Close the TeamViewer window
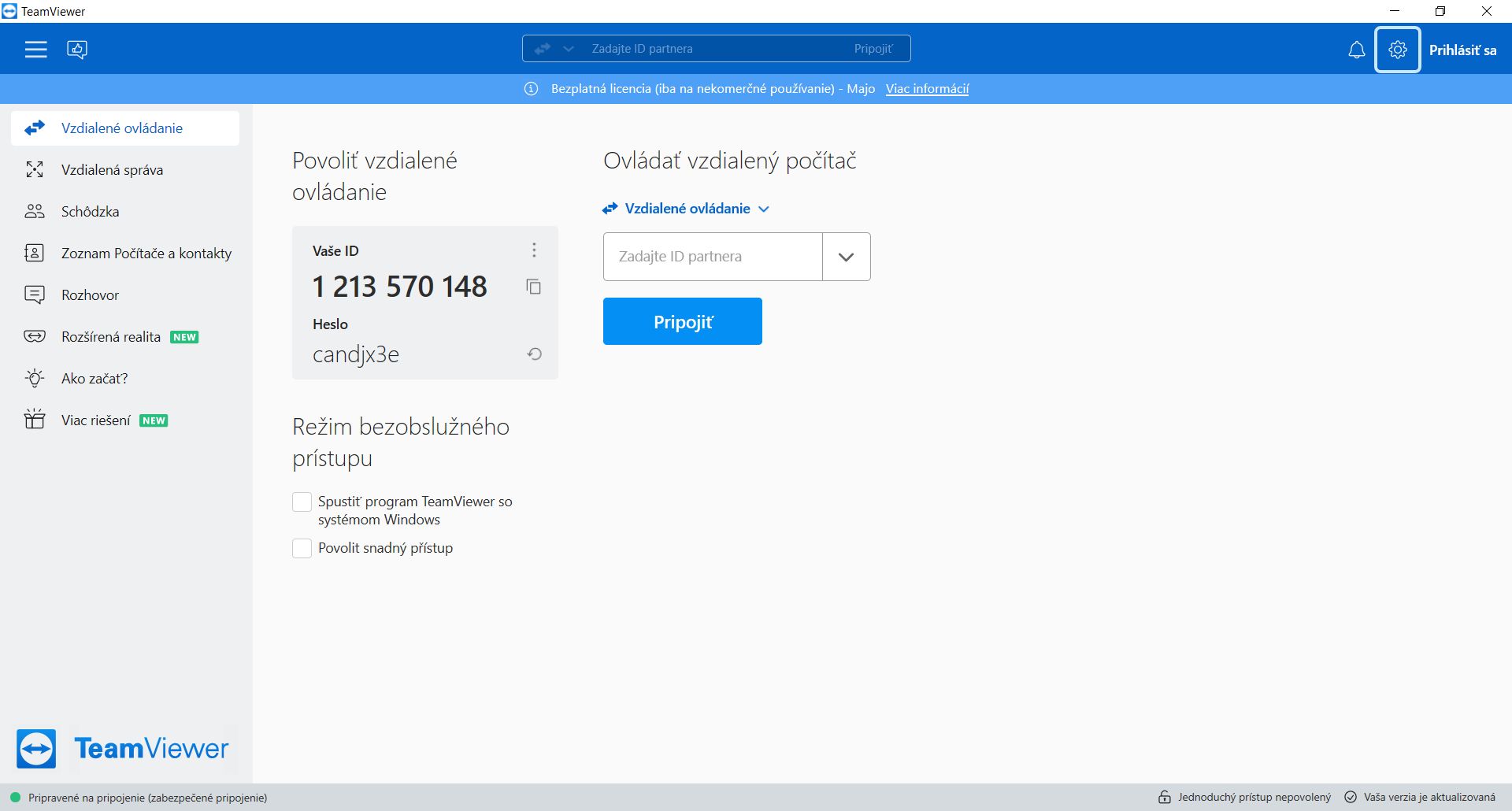Image resolution: width=1512 pixels, height=811 pixels. [1487, 11]
